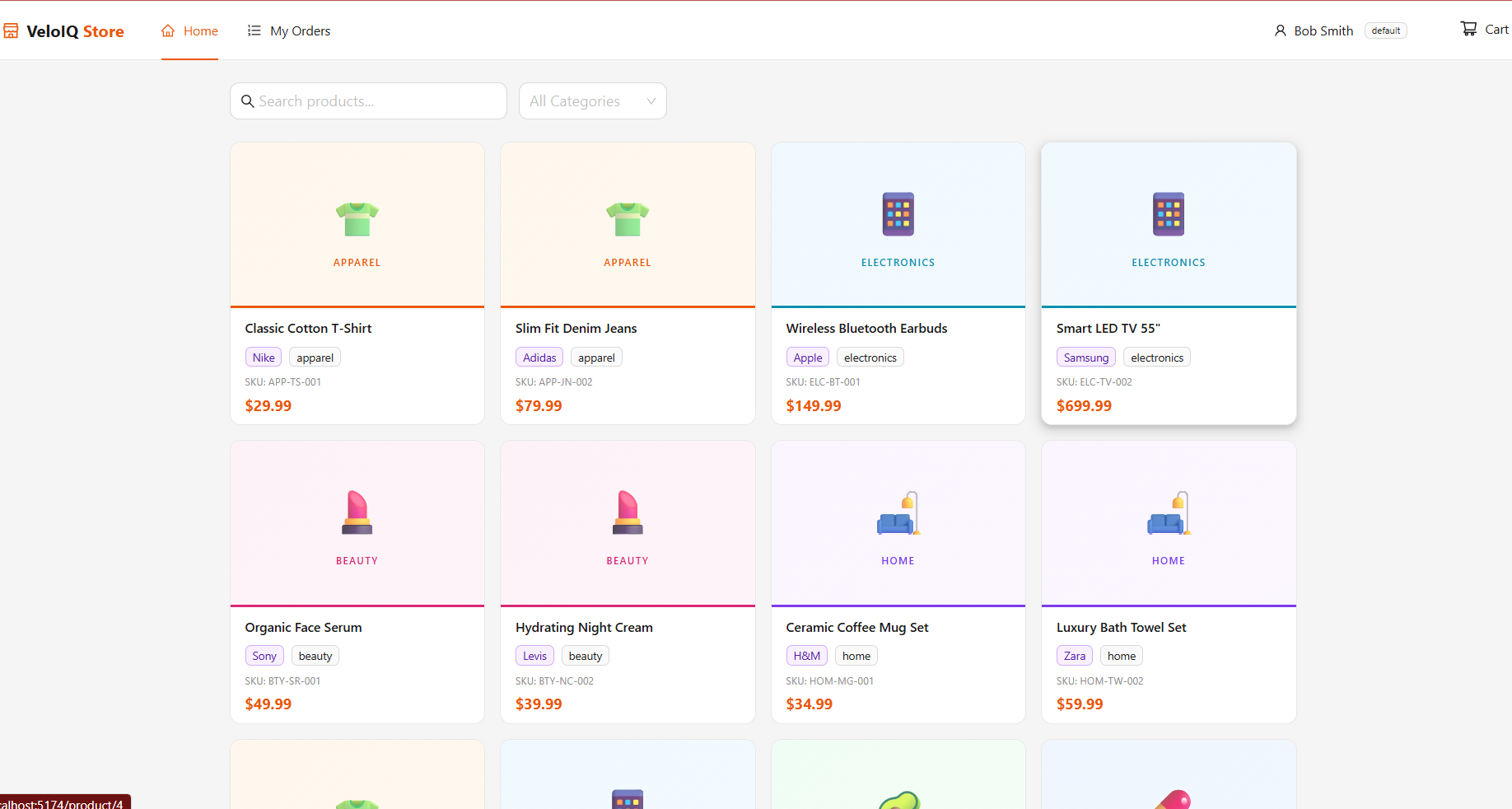Click SKU: APP-TS-001 text
Screen dimensions: 1512x809
point(283,382)
